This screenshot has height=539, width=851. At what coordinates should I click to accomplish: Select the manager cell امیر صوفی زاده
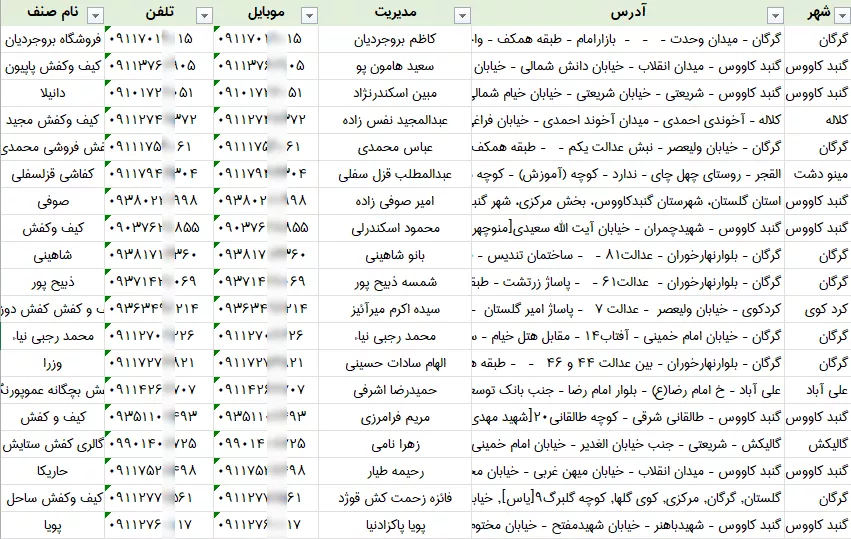click(395, 201)
